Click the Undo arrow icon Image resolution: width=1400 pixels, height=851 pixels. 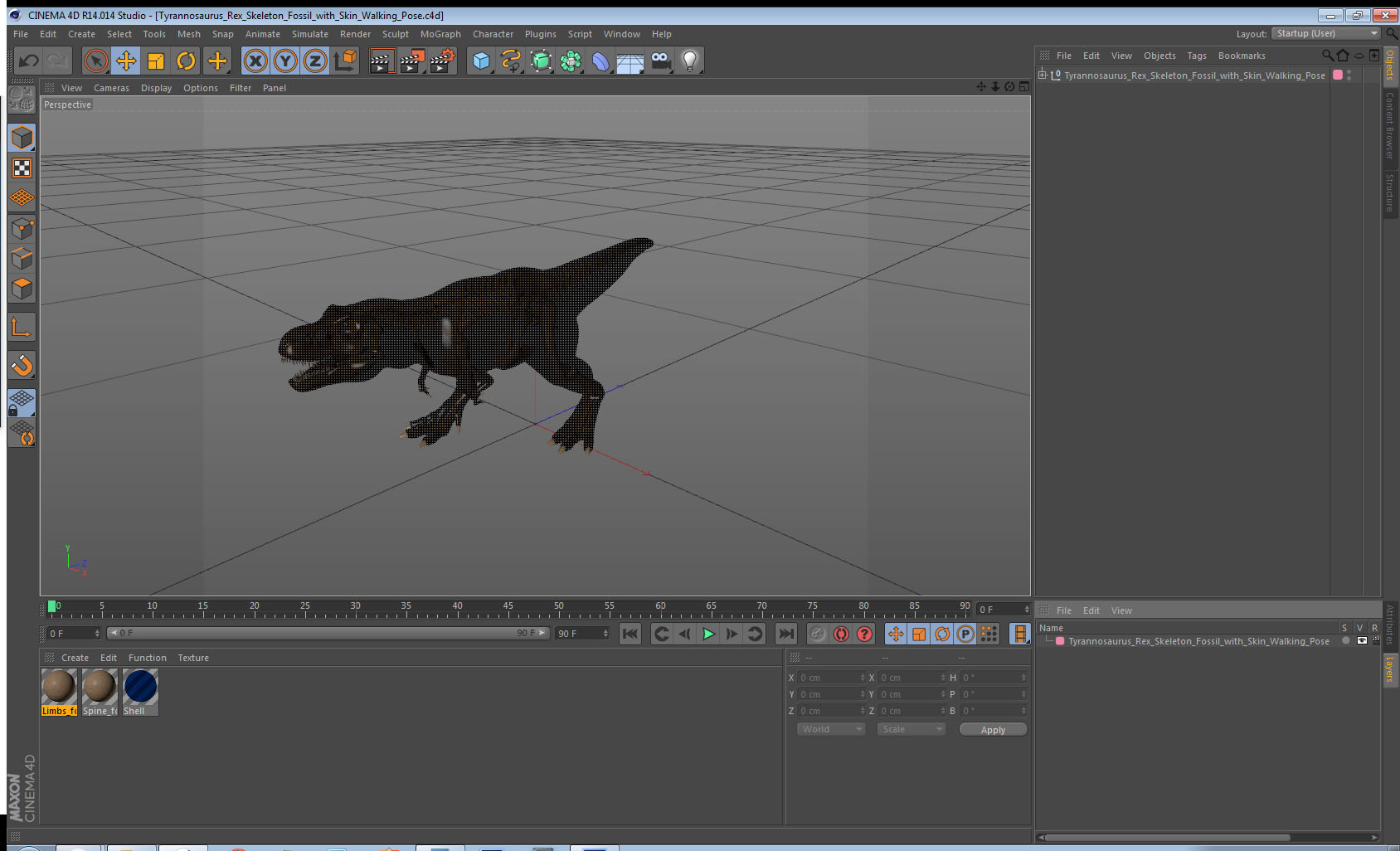pos(29,61)
